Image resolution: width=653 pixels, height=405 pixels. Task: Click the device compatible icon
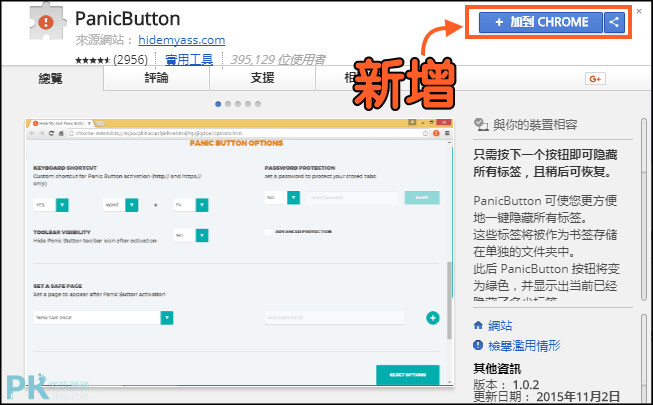pyautogui.click(x=481, y=125)
